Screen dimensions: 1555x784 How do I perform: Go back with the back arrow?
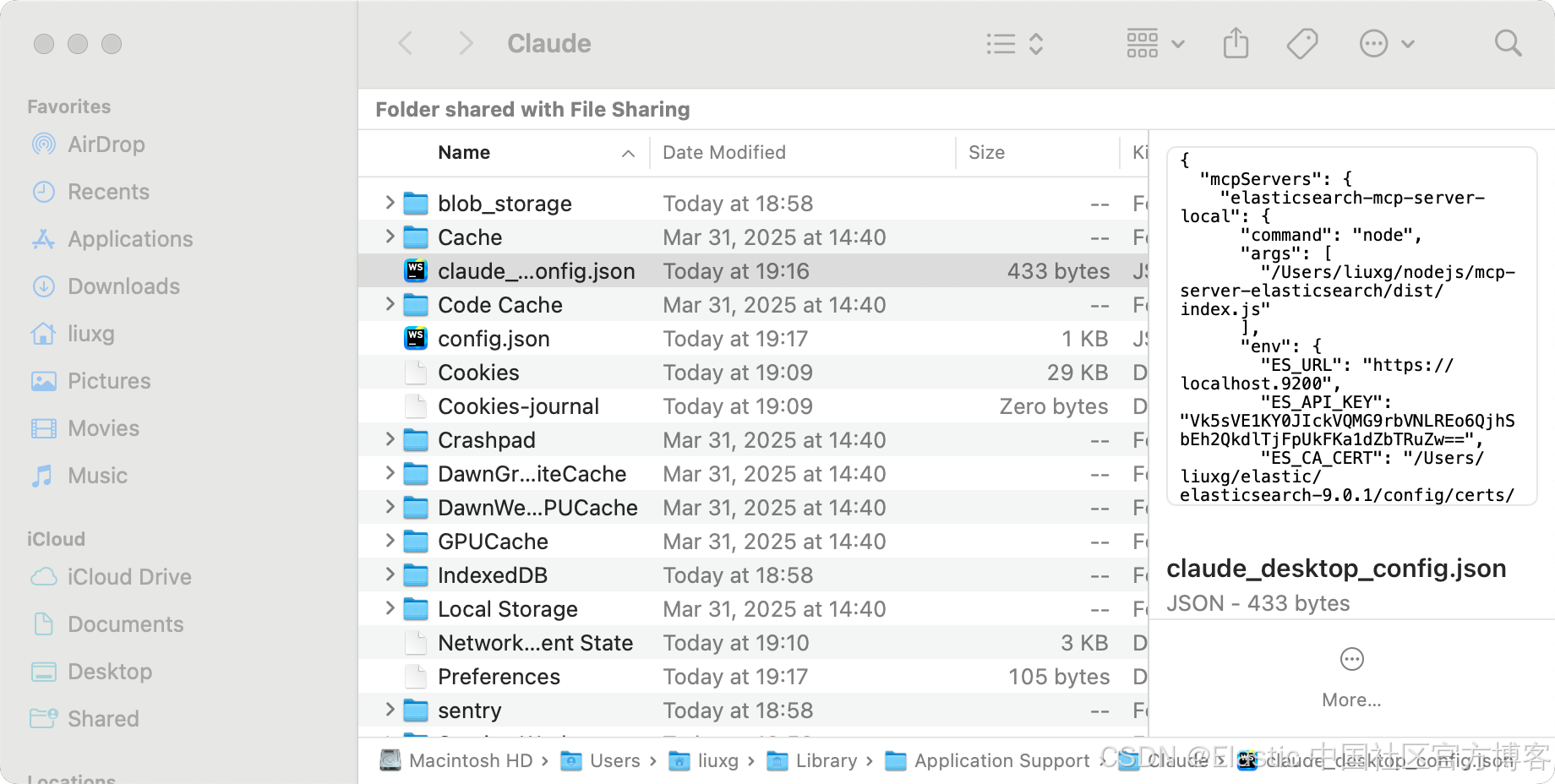tap(406, 43)
